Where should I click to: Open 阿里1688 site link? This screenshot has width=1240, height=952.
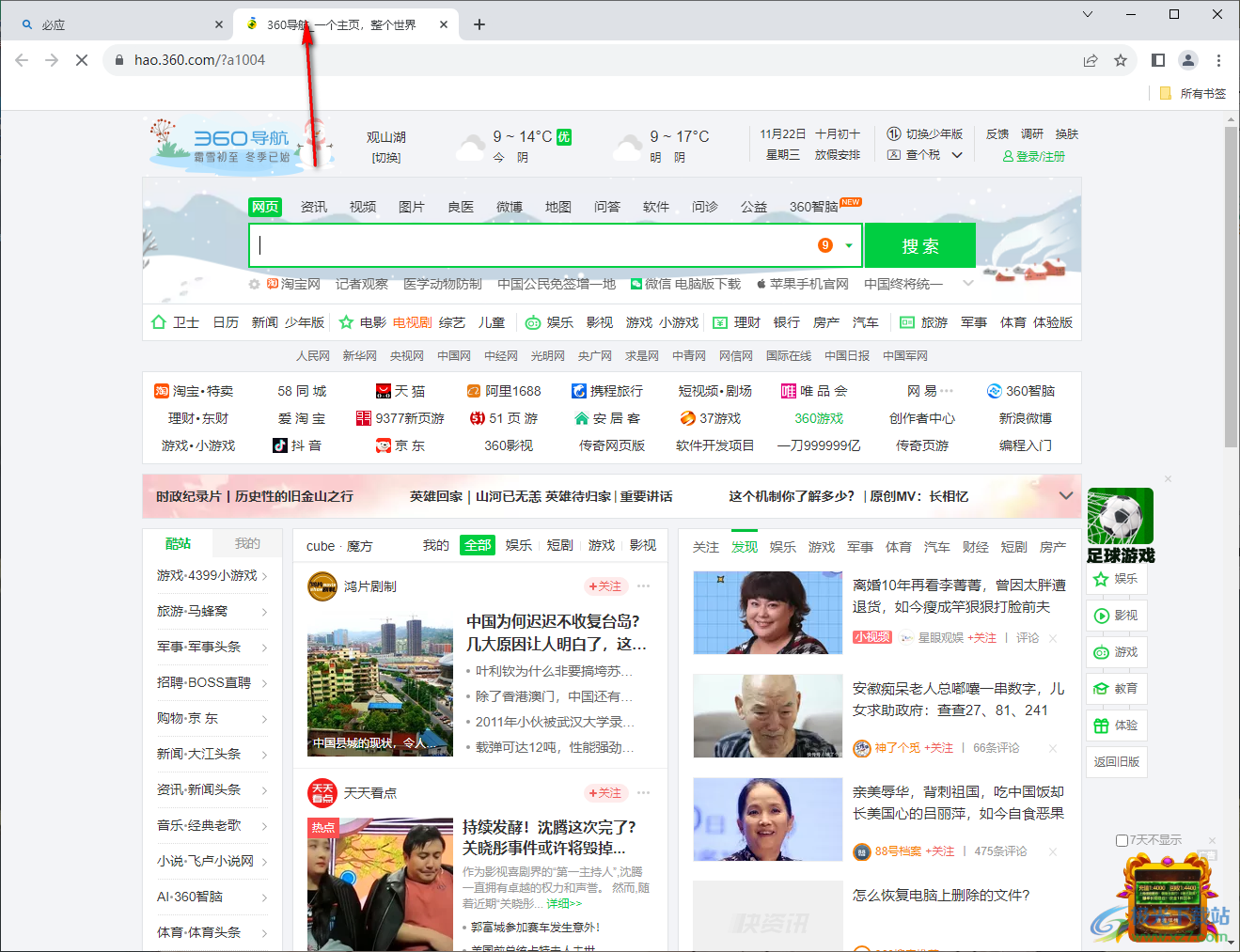click(x=504, y=391)
